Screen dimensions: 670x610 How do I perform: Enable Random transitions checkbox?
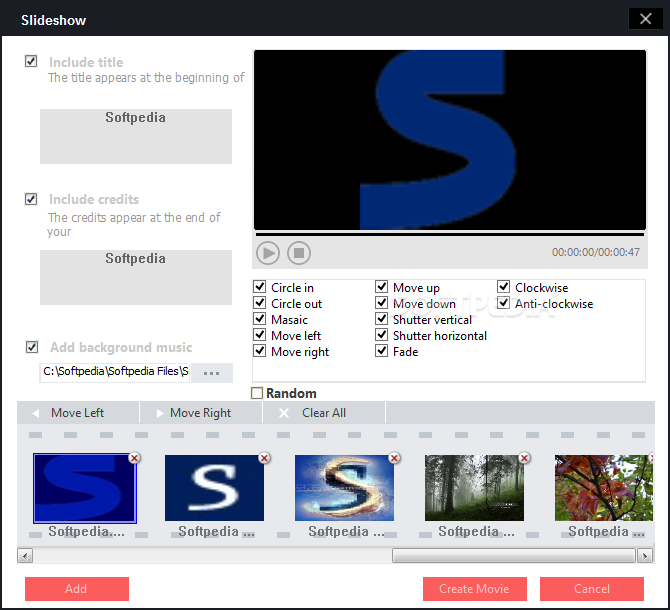click(257, 393)
